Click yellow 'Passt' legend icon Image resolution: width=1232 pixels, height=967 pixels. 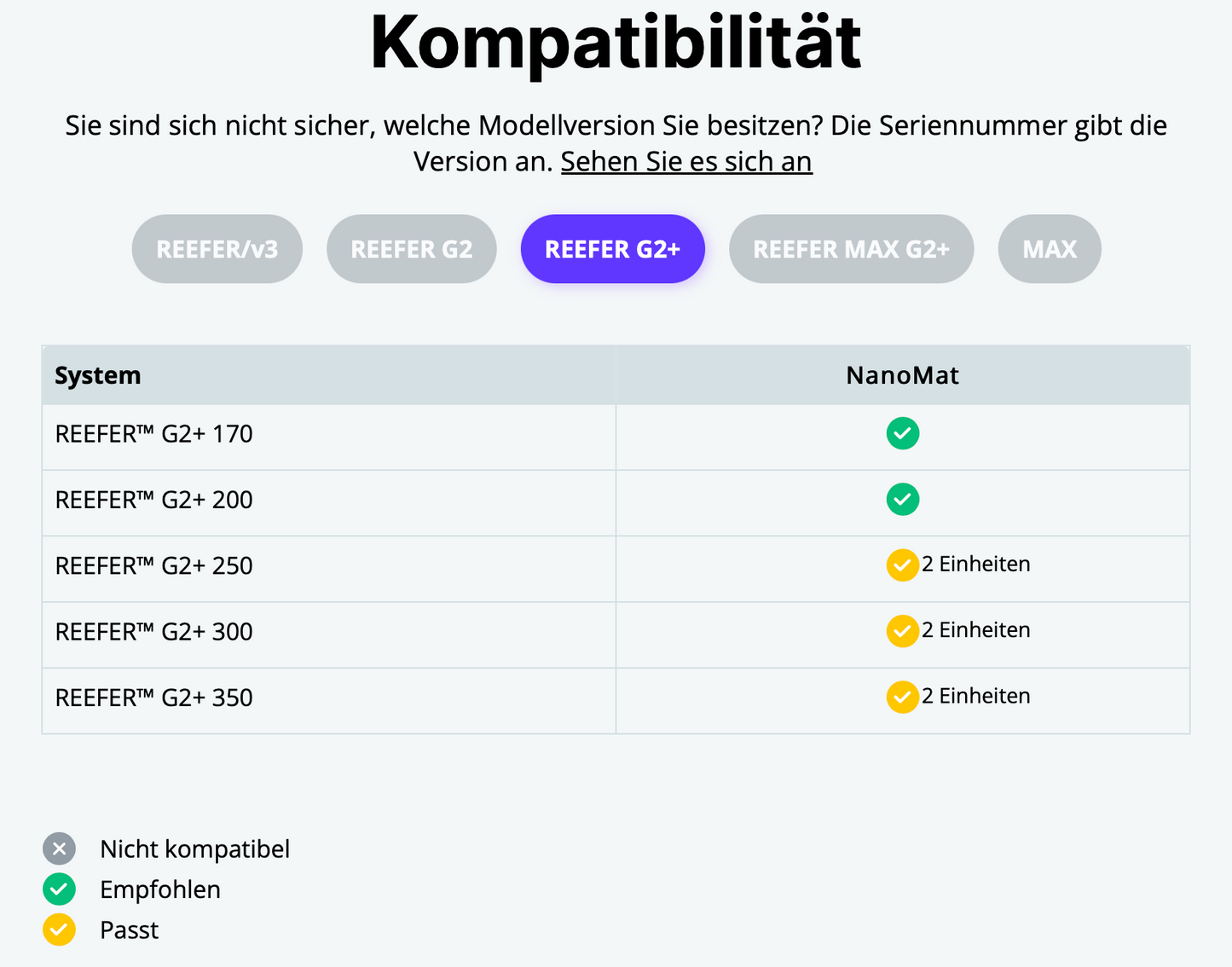59,929
